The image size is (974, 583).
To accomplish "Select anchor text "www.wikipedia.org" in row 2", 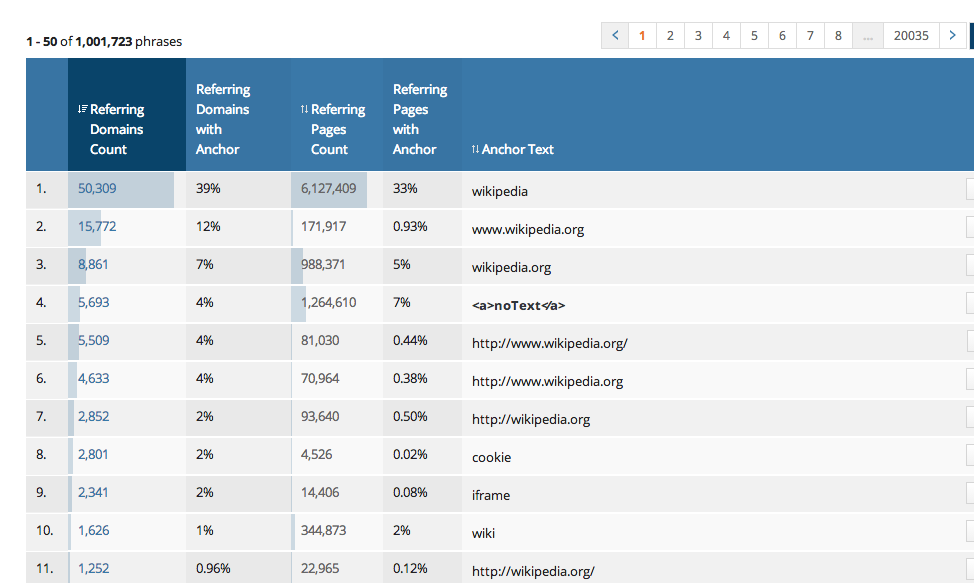I will tap(528, 229).
